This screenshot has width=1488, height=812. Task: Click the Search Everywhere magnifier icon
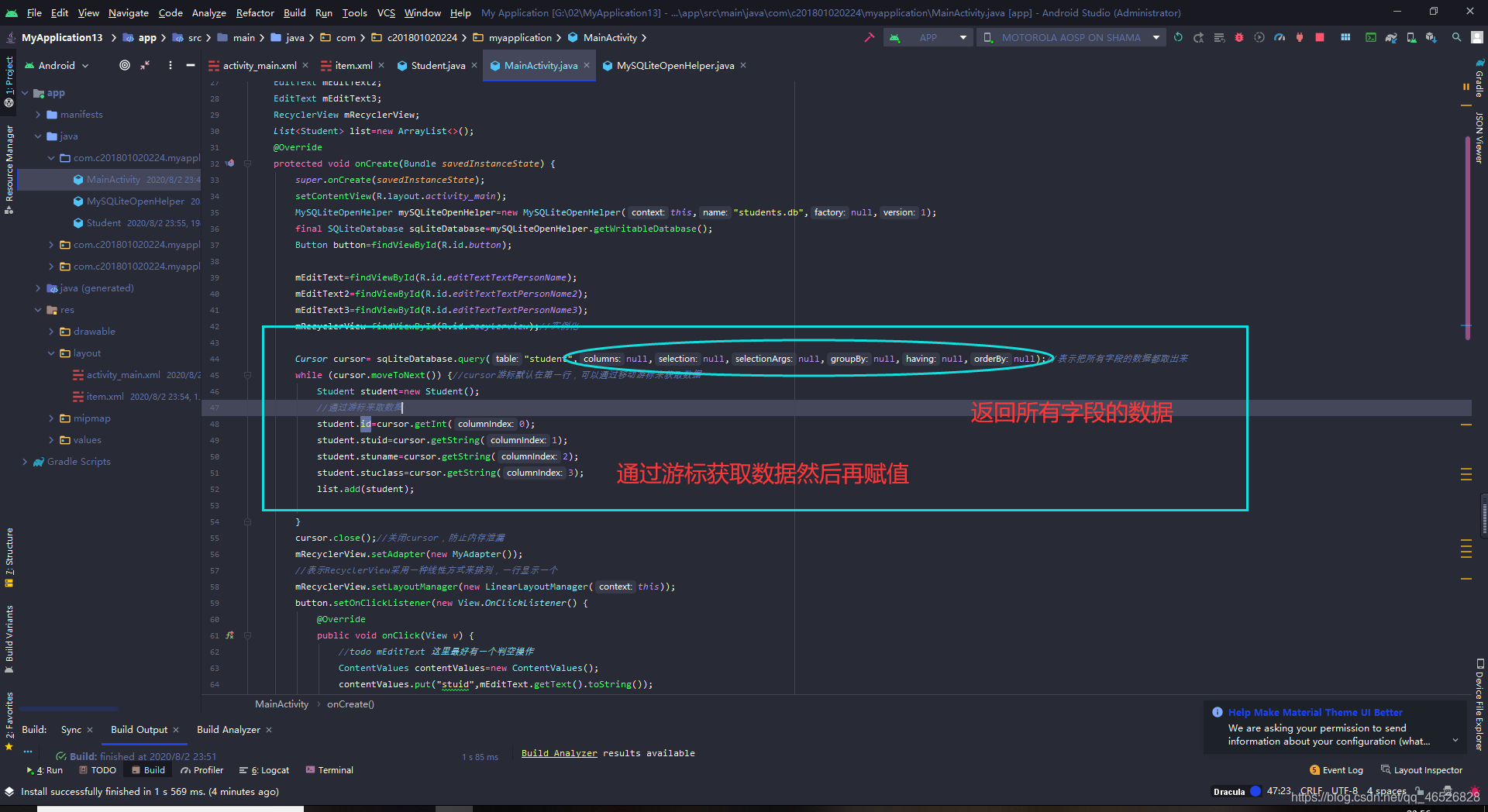(x=1457, y=37)
